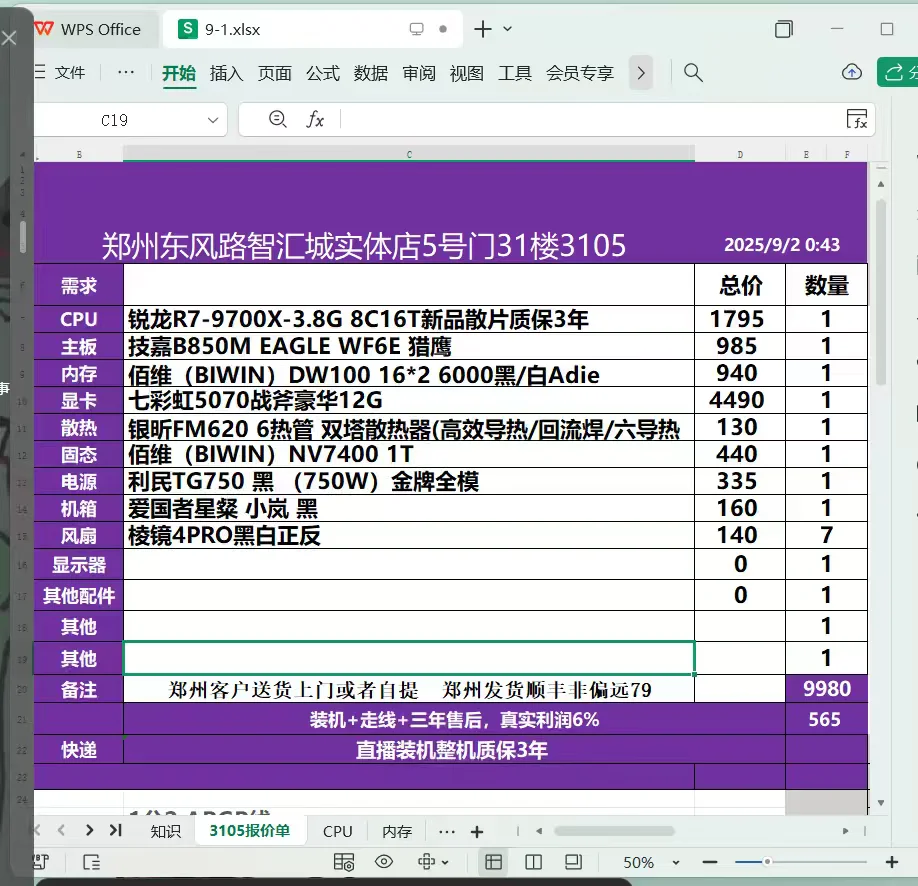Select the profit cell showing 565
This screenshot has width=918, height=886.
[x=826, y=719]
